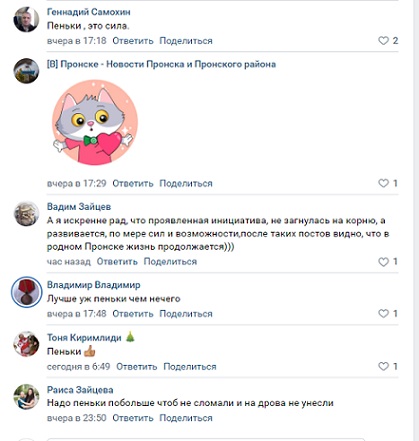Screen dimensions: 419x441
Task: Click the cat with heart sticker
Action: pos(95,122)
